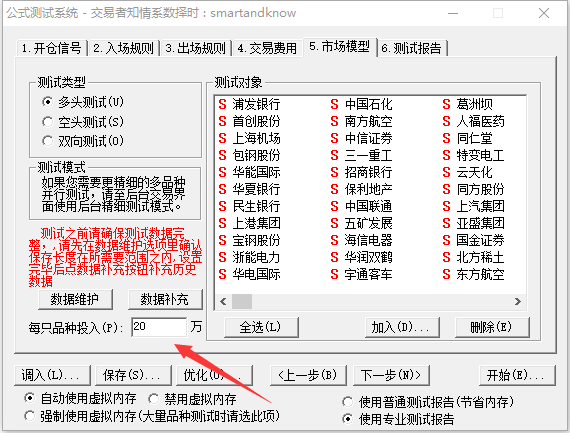Select 招商银行 stock entry
This screenshot has width=570, height=433.
[362, 172]
